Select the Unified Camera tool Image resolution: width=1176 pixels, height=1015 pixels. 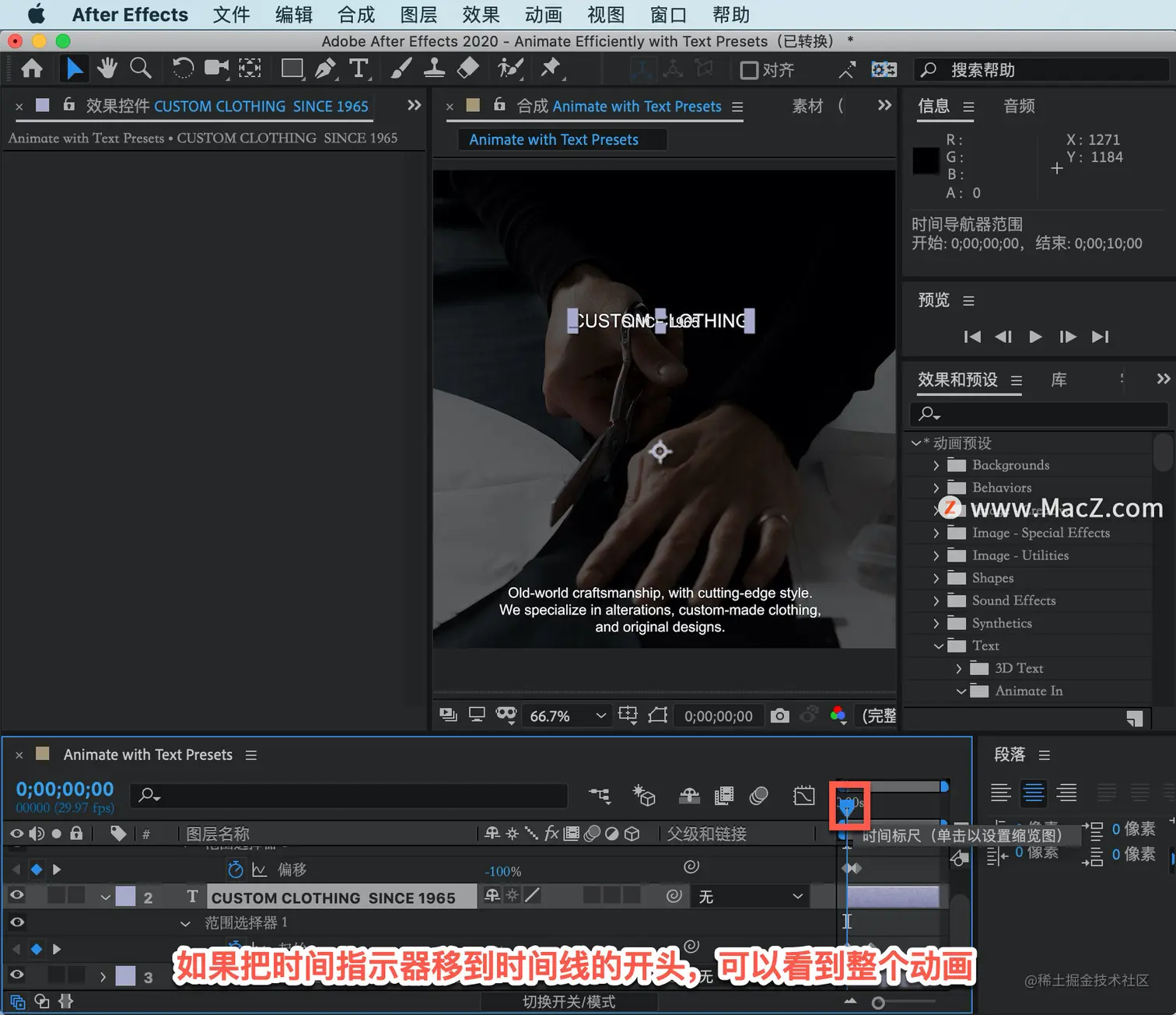pos(217,69)
